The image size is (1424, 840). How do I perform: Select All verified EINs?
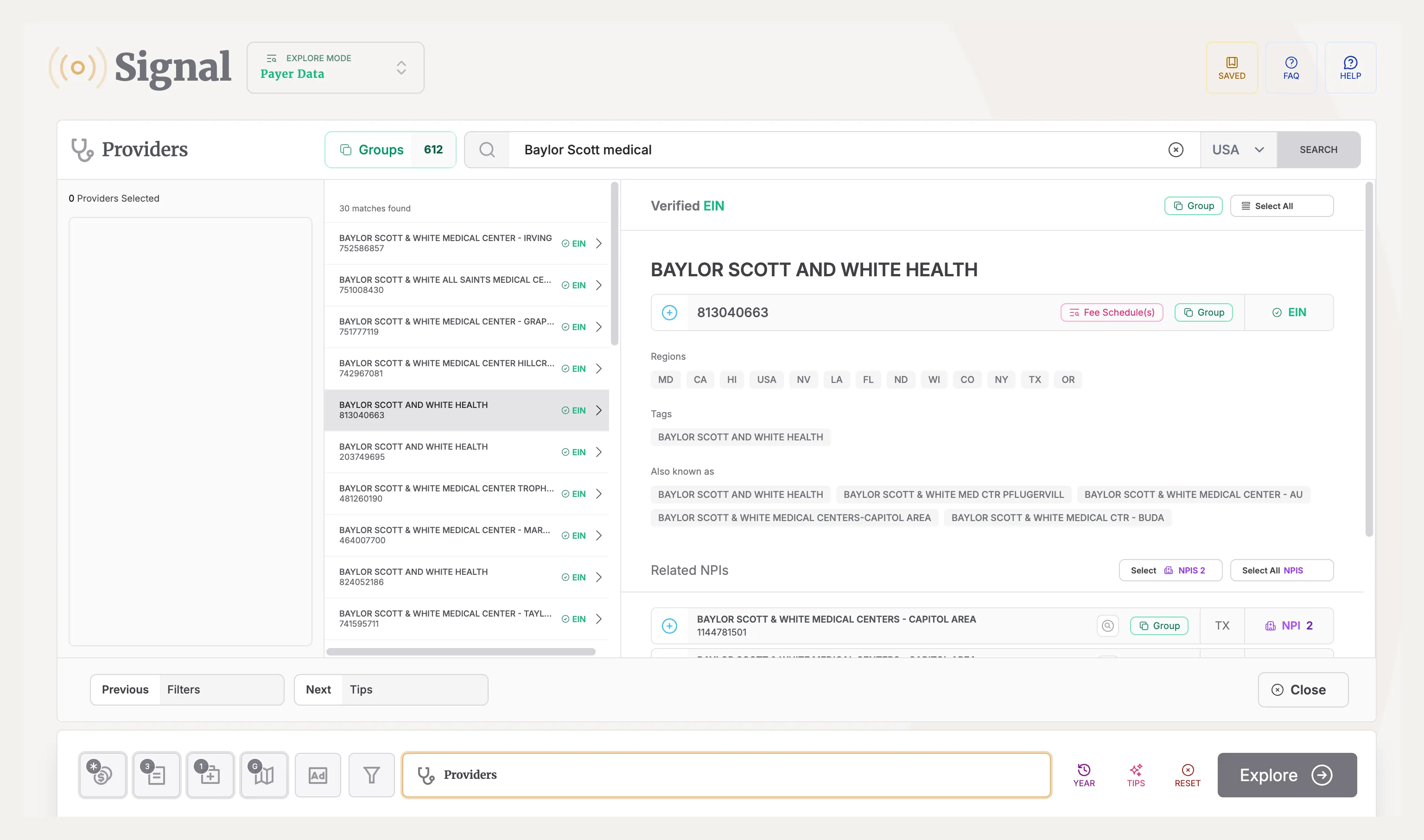click(1281, 205)
